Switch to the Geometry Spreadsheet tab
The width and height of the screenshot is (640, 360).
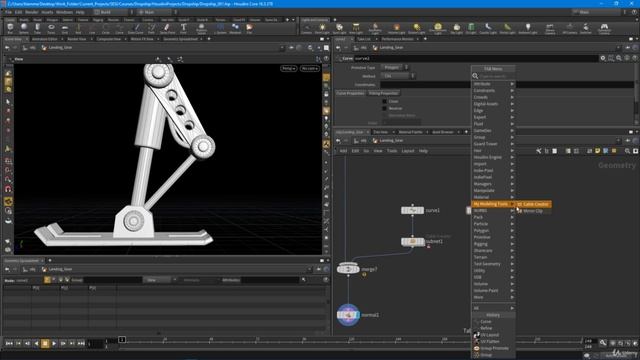(x=180, y=39)
